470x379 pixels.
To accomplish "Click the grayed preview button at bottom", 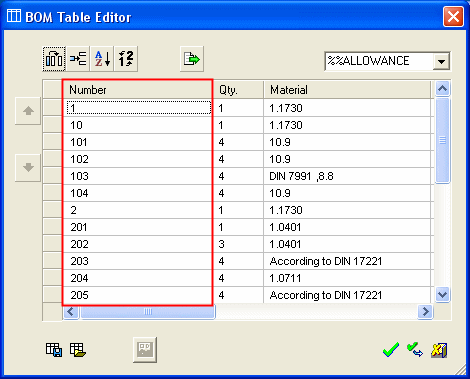I will pos(145,350).
